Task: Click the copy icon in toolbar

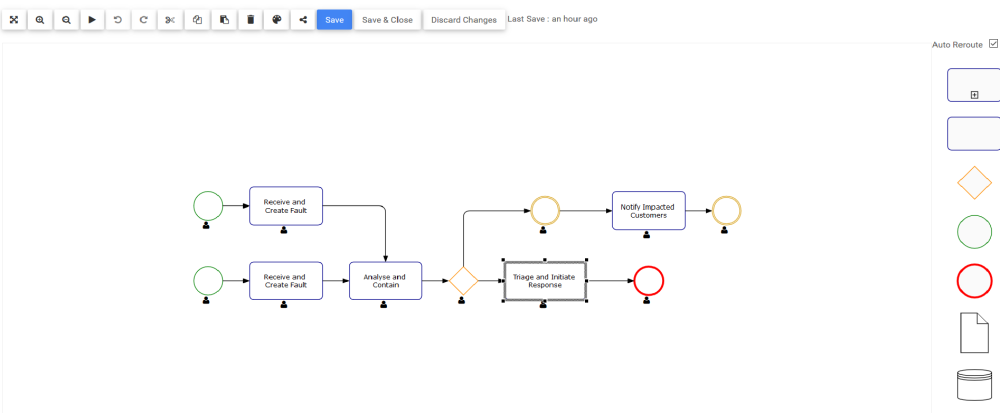Action: coord(197,20)
